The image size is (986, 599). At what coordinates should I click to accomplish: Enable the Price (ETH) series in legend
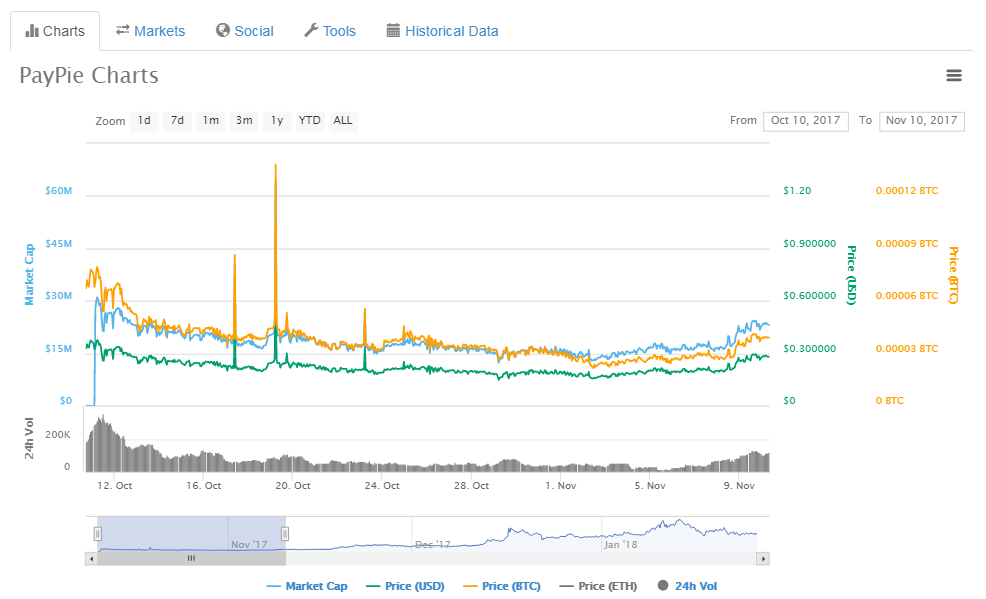click(x=598, y=586)
